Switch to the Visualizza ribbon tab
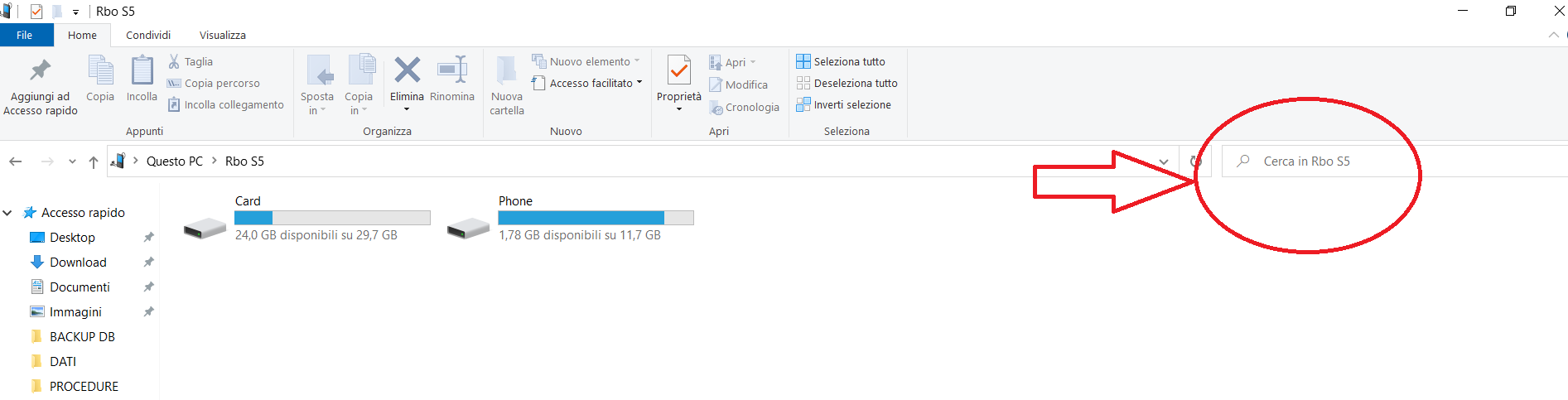This screenshot has width=1568, height=400. 222,35
